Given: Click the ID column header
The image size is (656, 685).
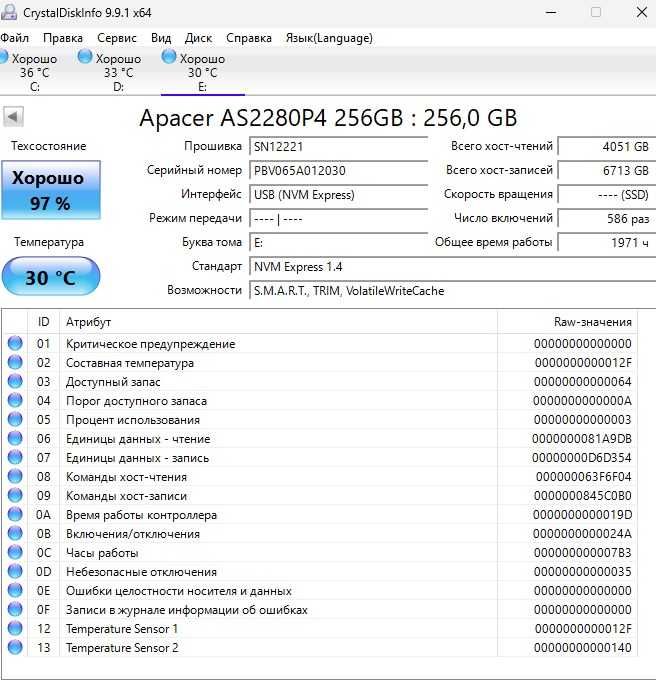Looking at the screenshot, I should (43, 322).
